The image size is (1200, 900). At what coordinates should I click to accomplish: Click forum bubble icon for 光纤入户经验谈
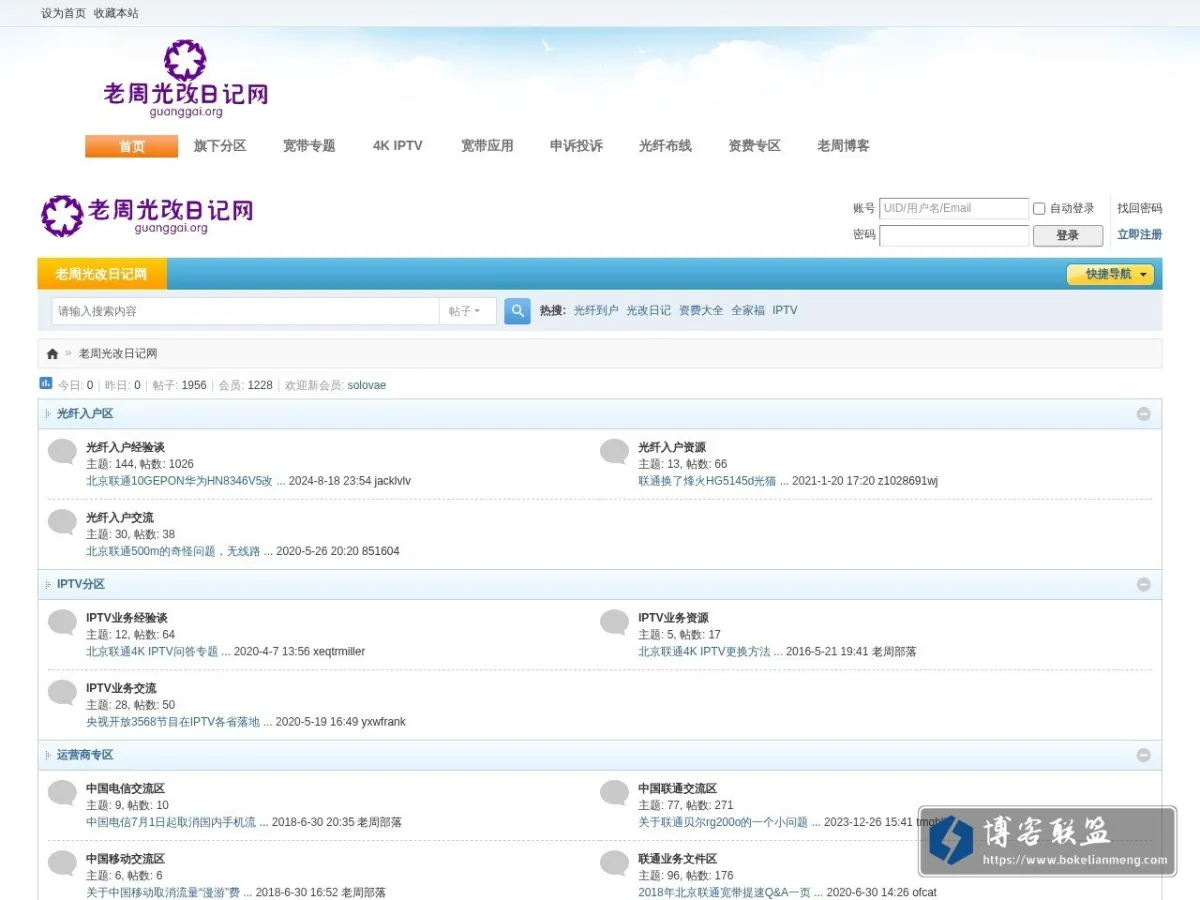(x=62, y=452)
